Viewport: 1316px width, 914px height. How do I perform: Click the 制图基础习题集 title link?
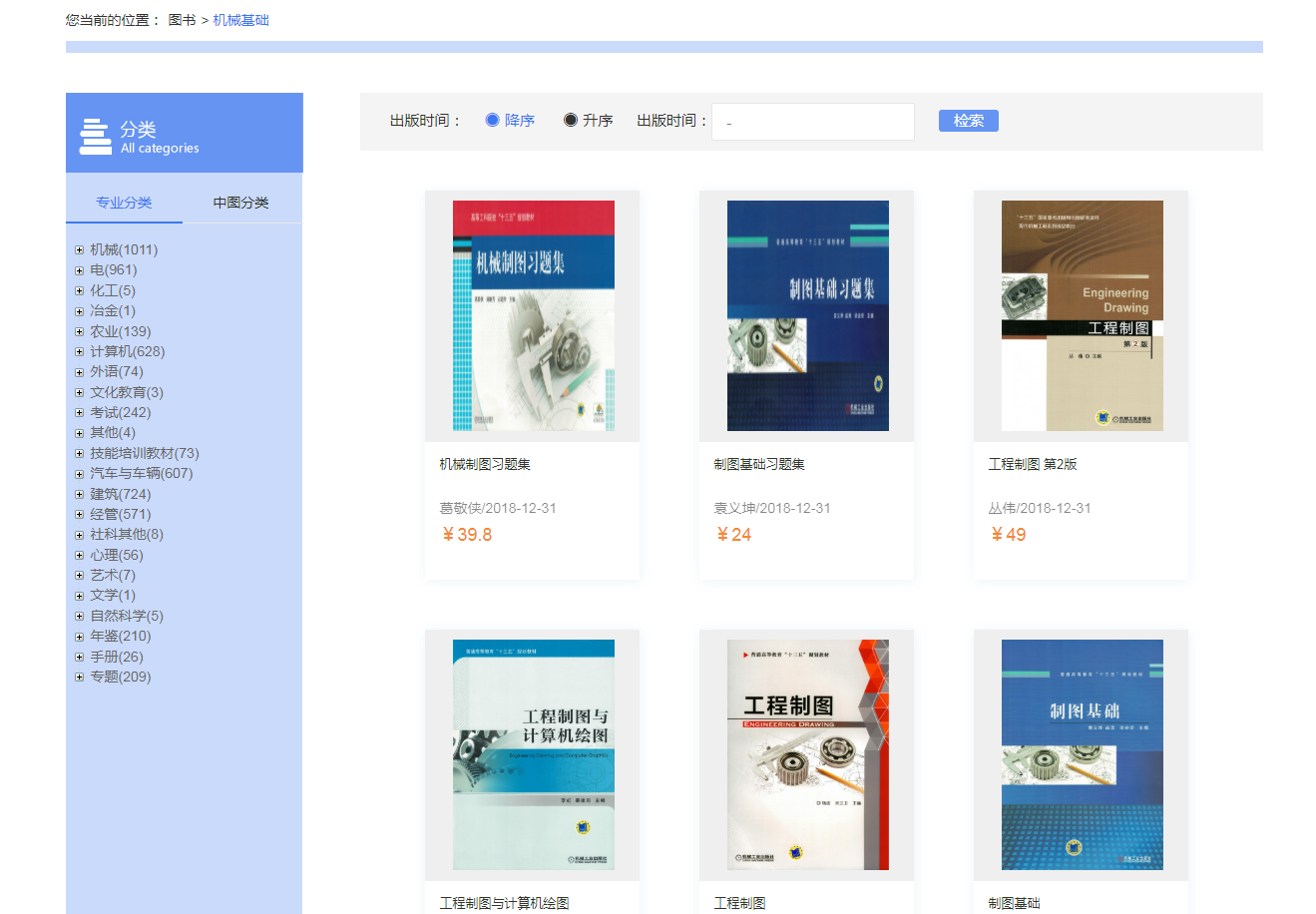pyautogui.click(x=759, y=464)
